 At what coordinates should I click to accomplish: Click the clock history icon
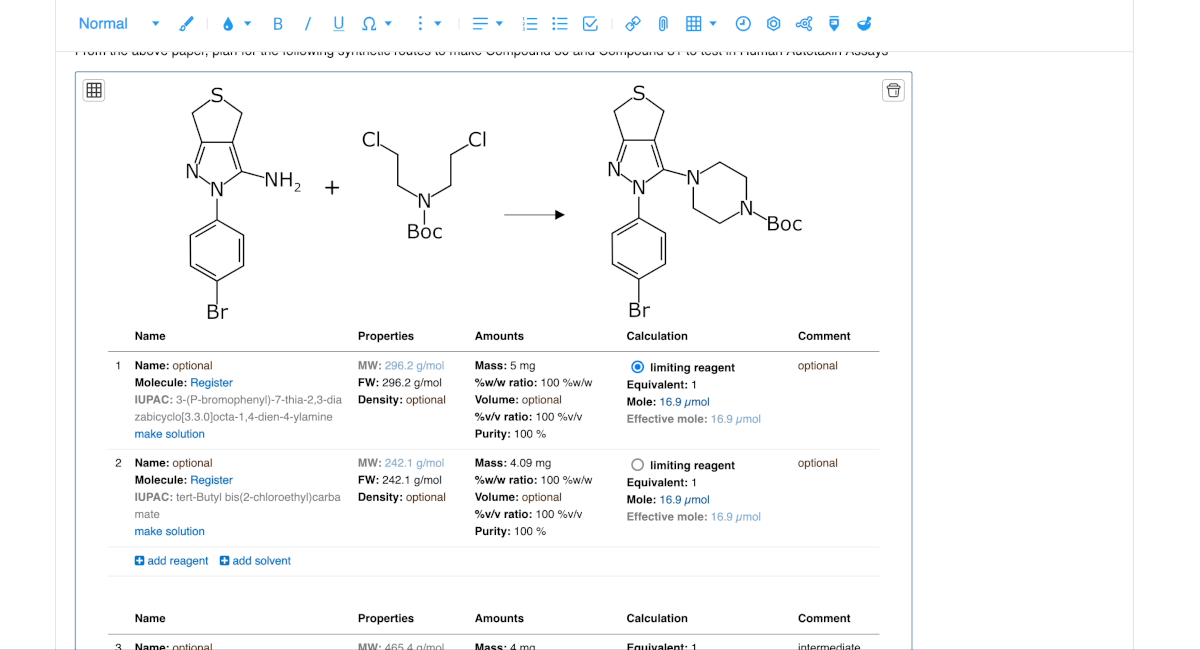click(742, 23)
